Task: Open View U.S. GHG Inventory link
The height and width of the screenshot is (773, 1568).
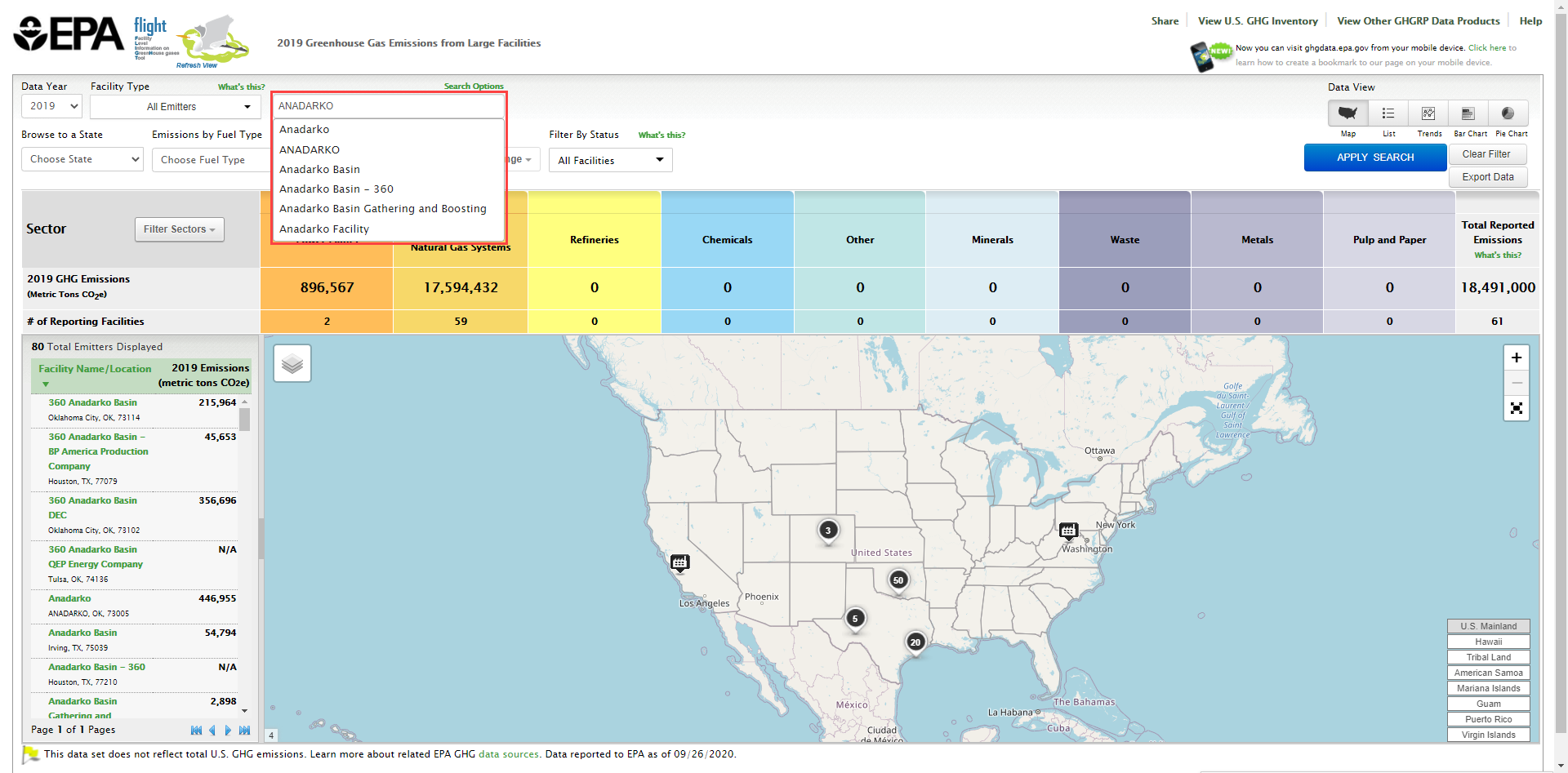Action: point(1258,21)
